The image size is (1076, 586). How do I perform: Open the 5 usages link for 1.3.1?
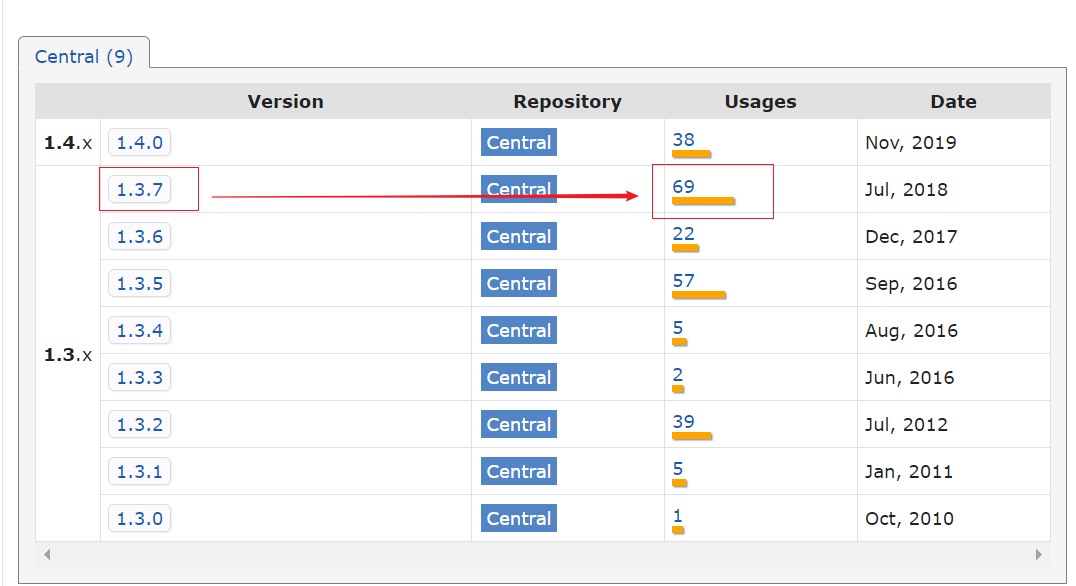pos(678,469)
